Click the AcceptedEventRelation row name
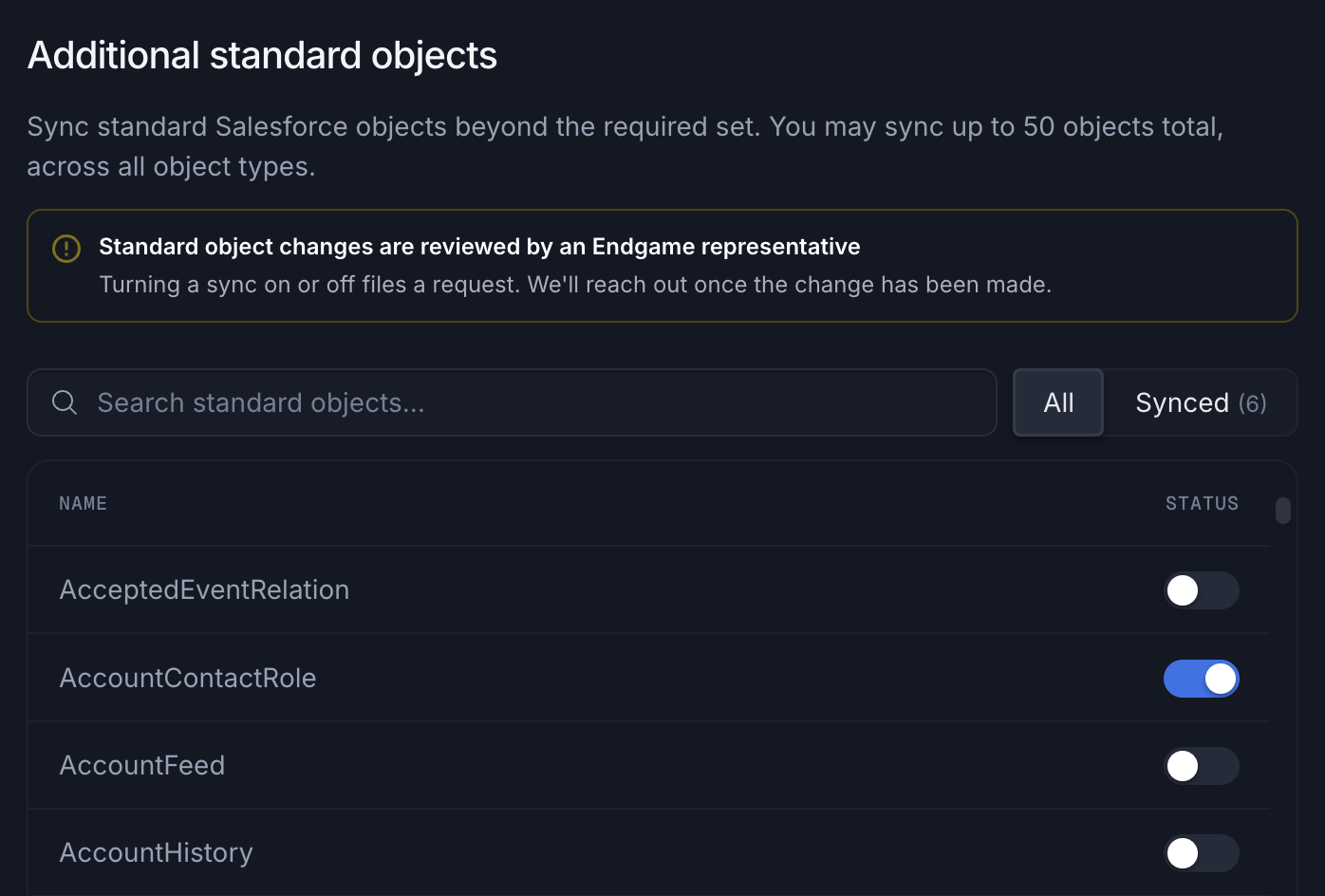This screenshot has width=1325, height=896. (x=204, y=590)
